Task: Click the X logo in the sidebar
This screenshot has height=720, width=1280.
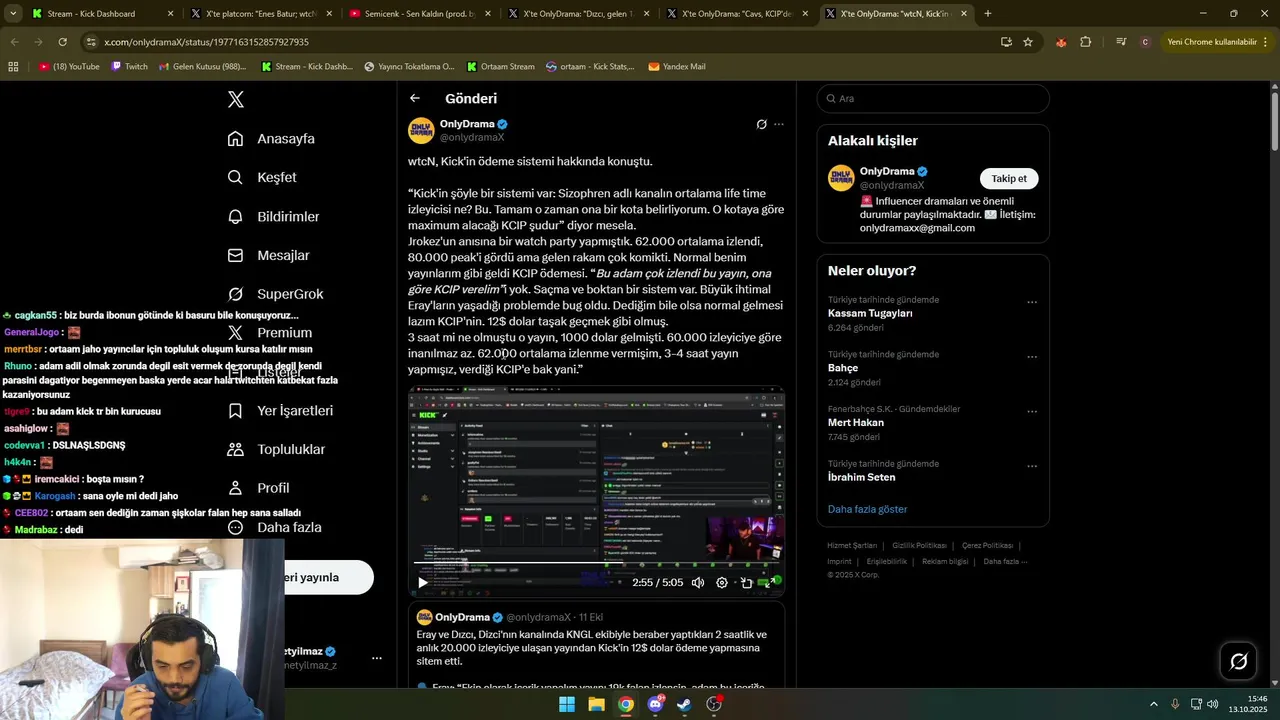Action: point(235,99)
